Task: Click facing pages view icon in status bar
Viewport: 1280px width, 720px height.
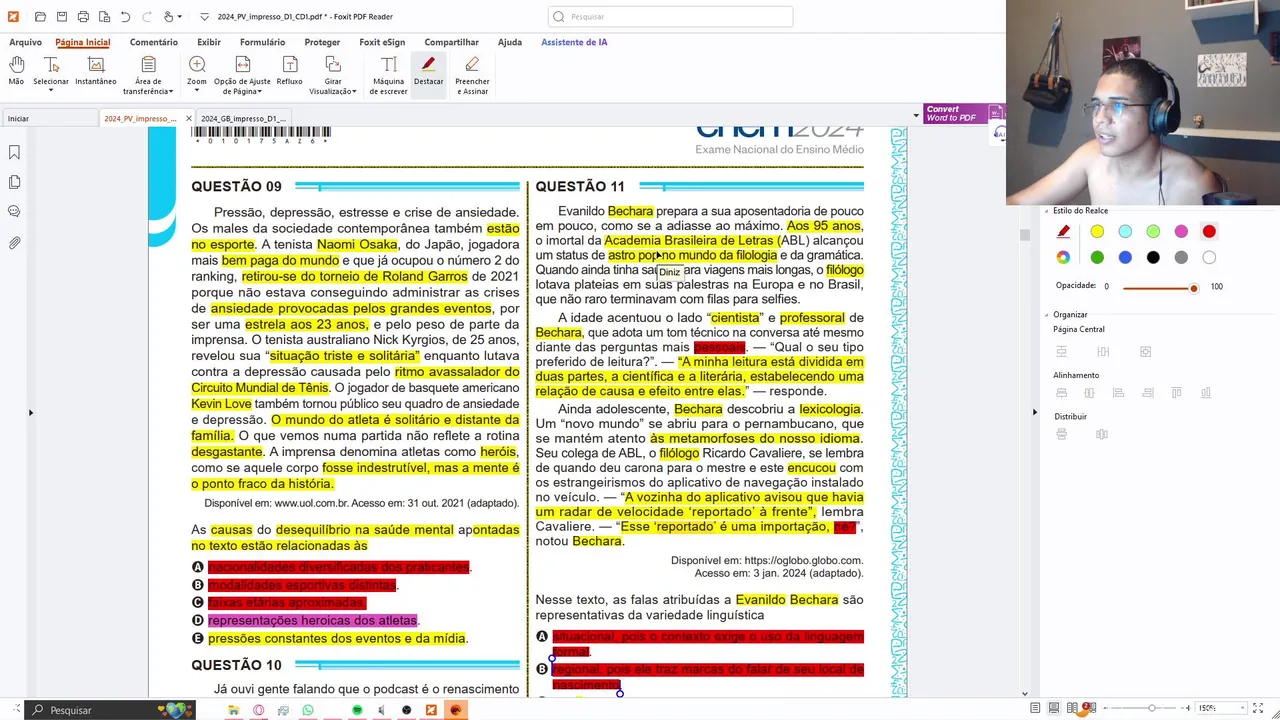Action: click(x=1072, y=708)
